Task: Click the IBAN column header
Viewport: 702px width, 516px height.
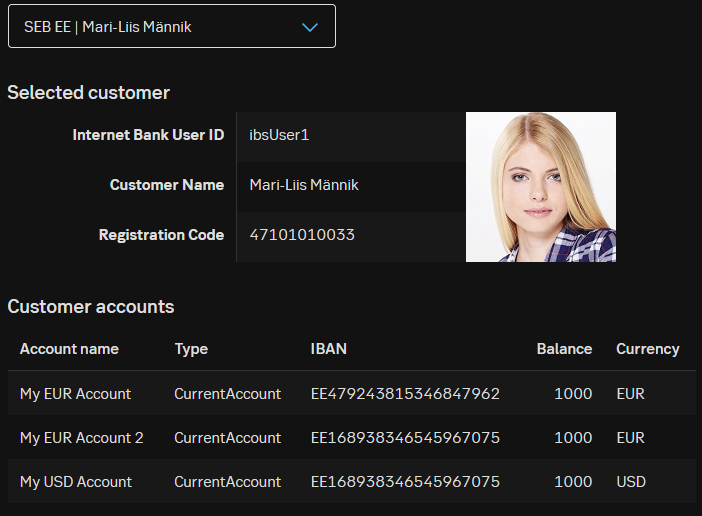Action: click(329, 349)
